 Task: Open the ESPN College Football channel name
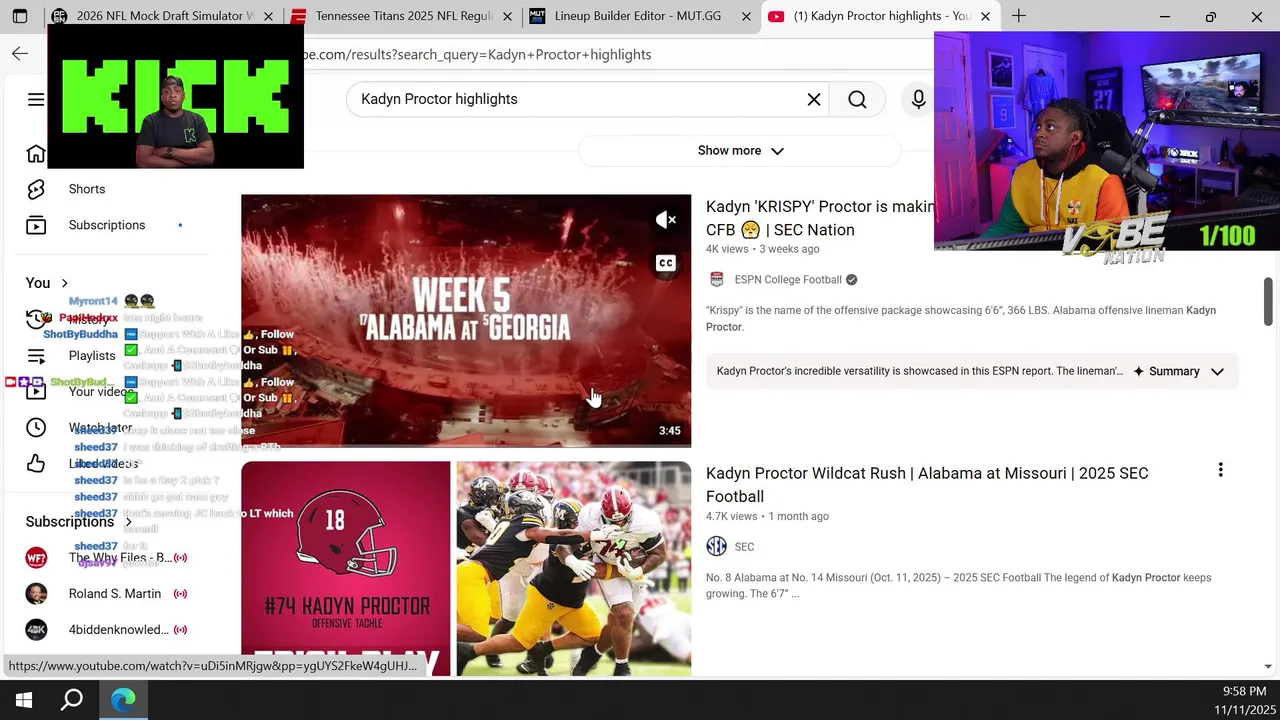788,280
